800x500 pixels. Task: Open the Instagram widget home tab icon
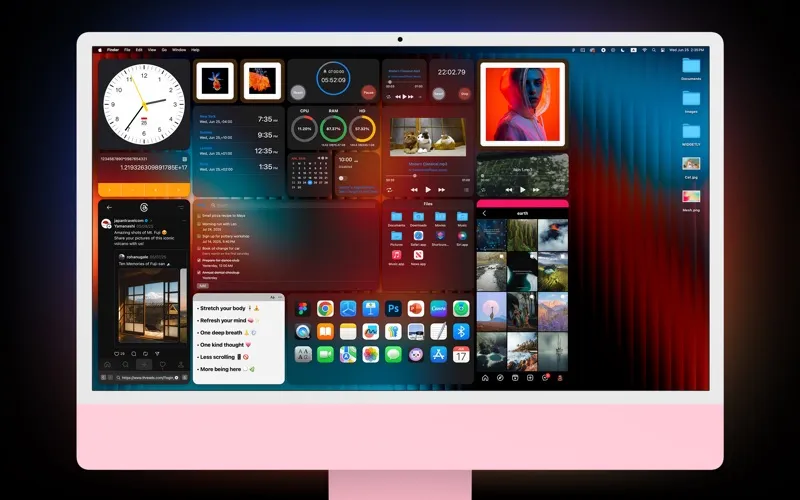pyautogui.click(x=485, y=378)
